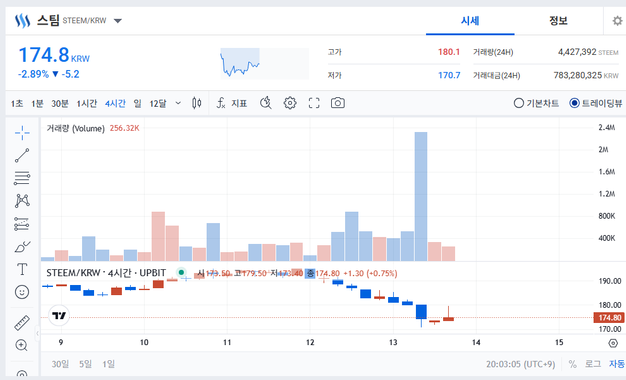Toggle fullscreen chart mode
The width and height of the screenshot is (626, 380).
(x=314, y=103)
